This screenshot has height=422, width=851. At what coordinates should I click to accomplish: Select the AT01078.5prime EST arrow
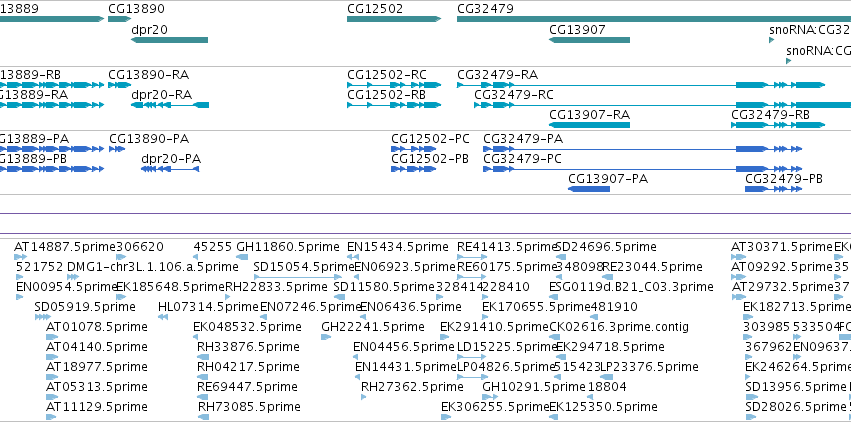pos(52,337)
